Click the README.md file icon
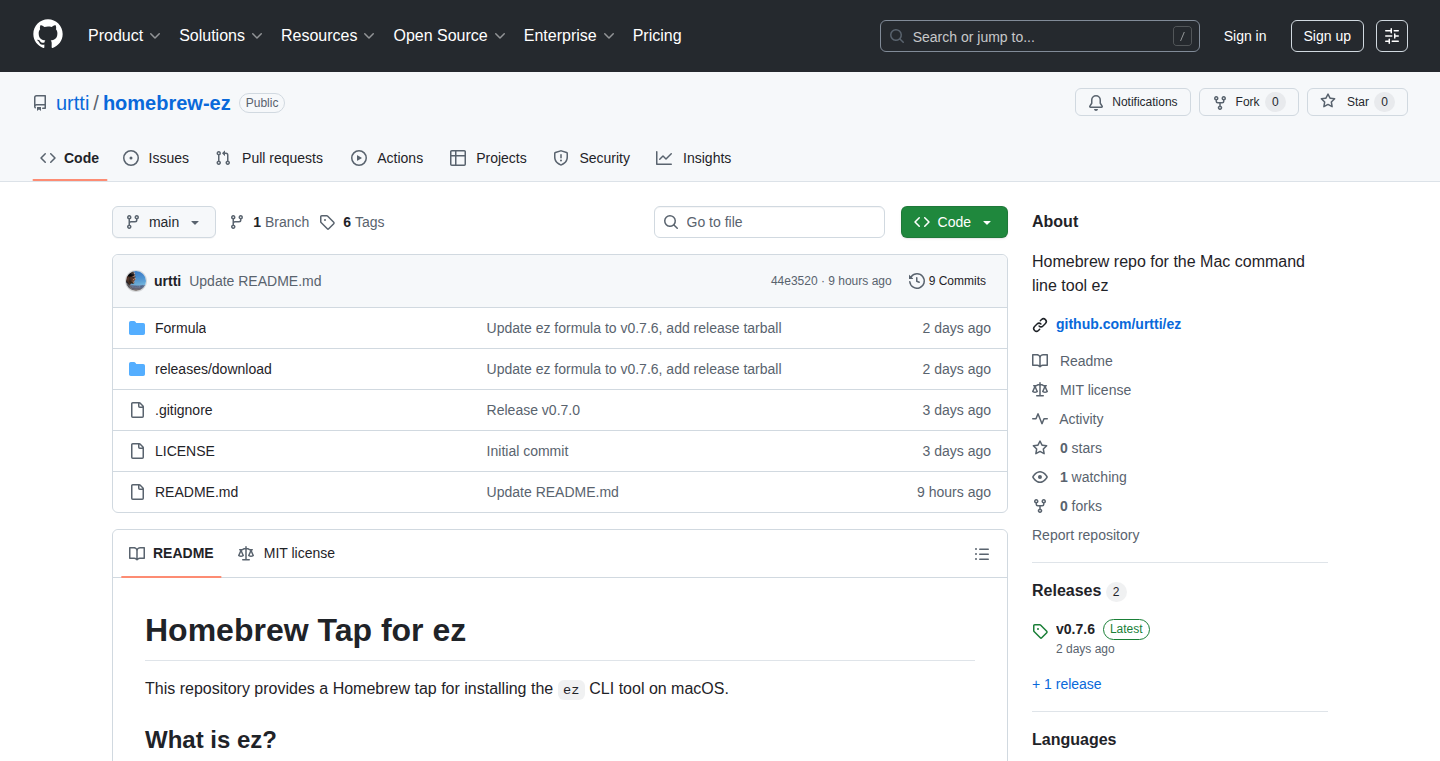Screen dimensions: 1440x761 (137, 492)
